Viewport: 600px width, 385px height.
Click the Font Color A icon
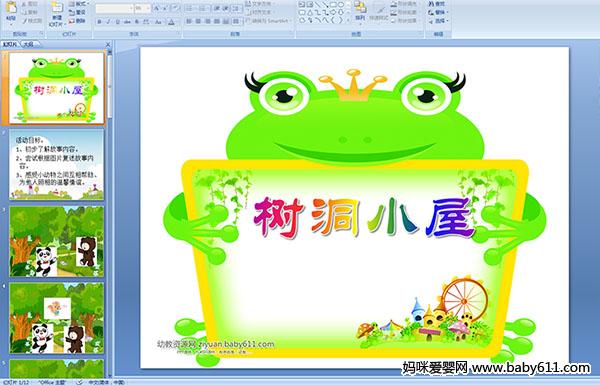tap(171, 22)
